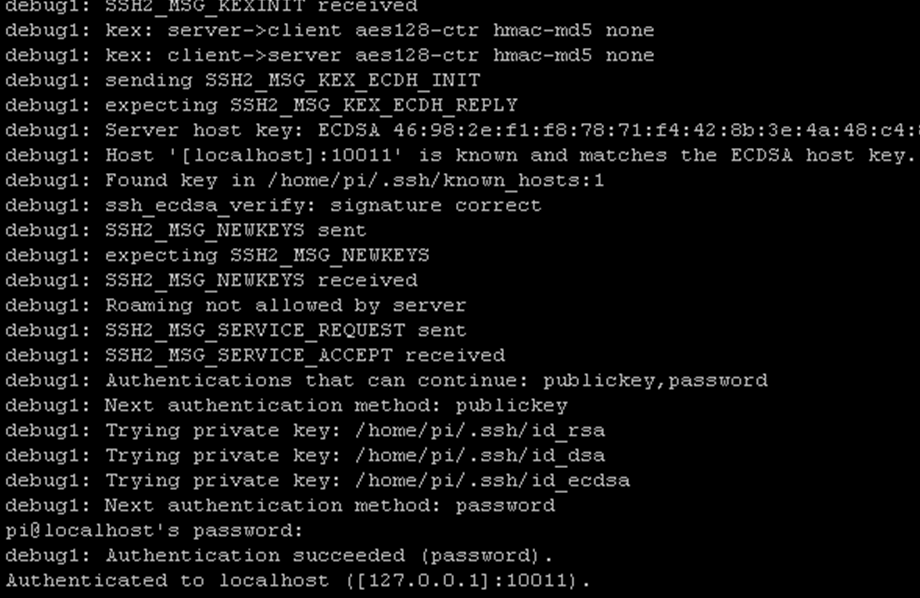Click the '/home/pi/.ssh/known_hosts:1' path text
Screen dimensions: 920x598
436,181
